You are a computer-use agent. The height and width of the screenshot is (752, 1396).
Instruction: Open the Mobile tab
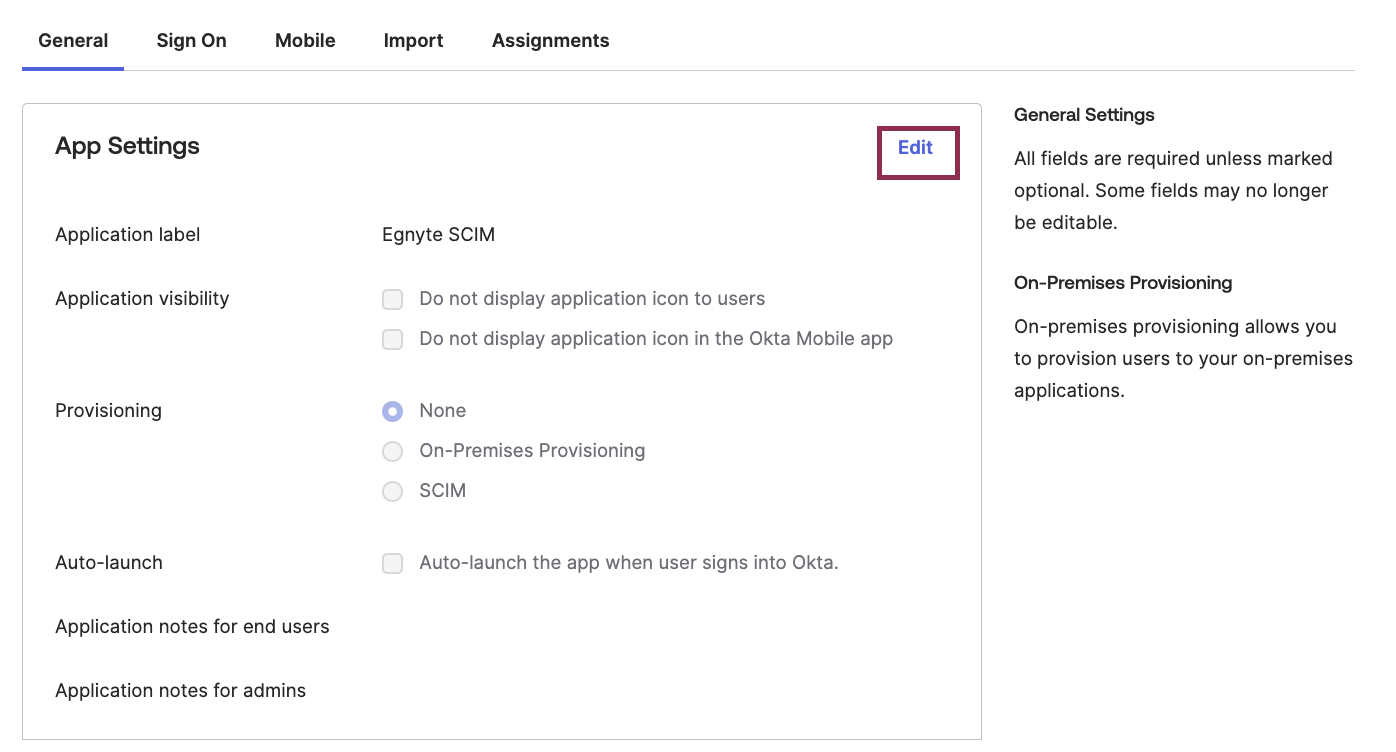(304, 40)
